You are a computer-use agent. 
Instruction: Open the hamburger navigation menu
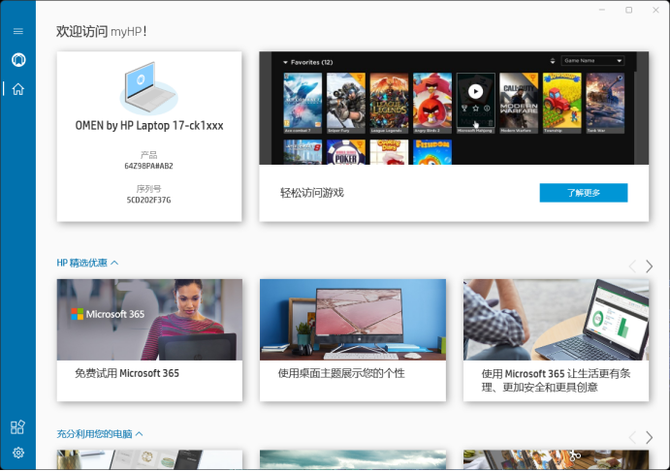click(x=18, y=31)
